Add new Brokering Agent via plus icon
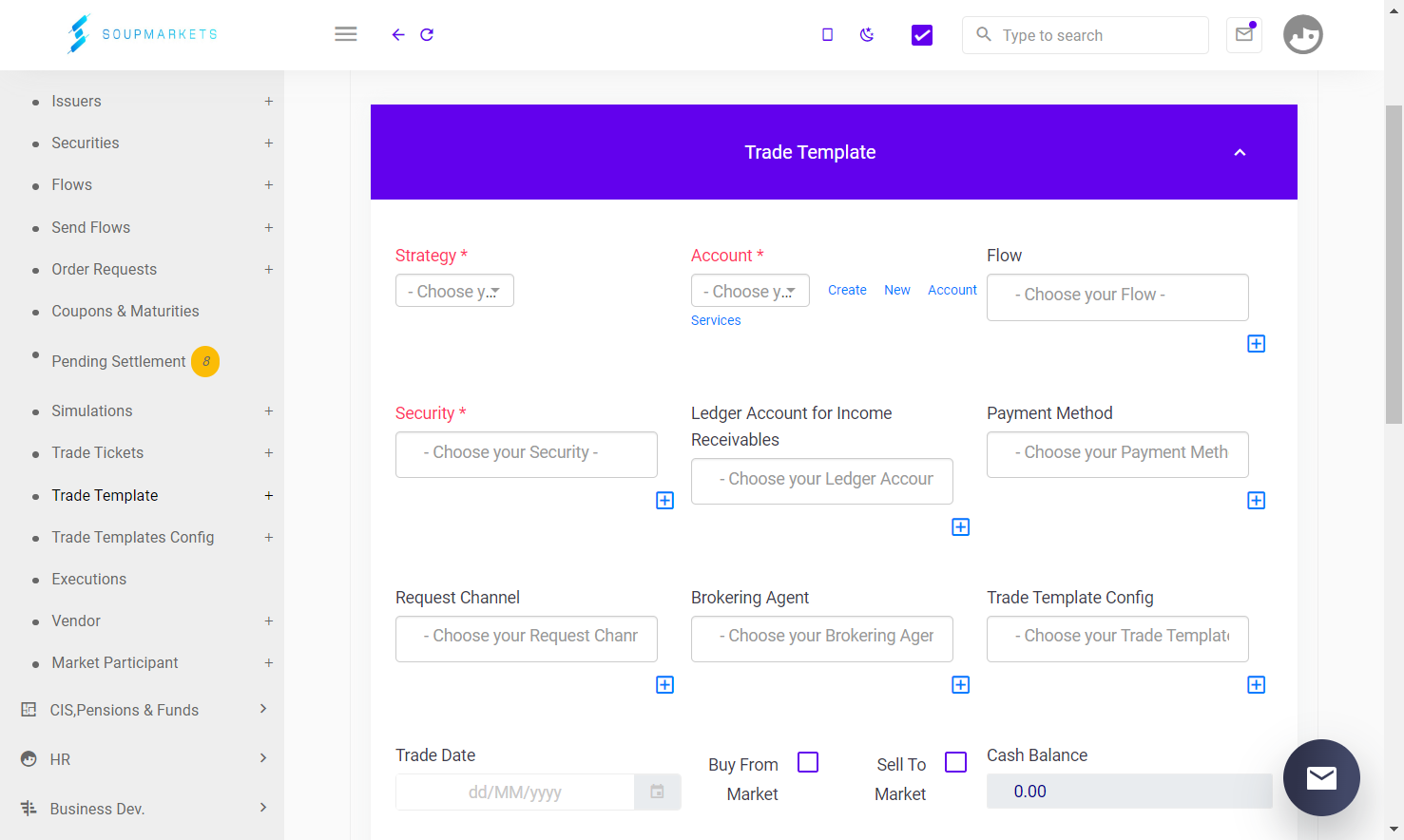Viewport: 1404px width, 840px height. (961, 685)
